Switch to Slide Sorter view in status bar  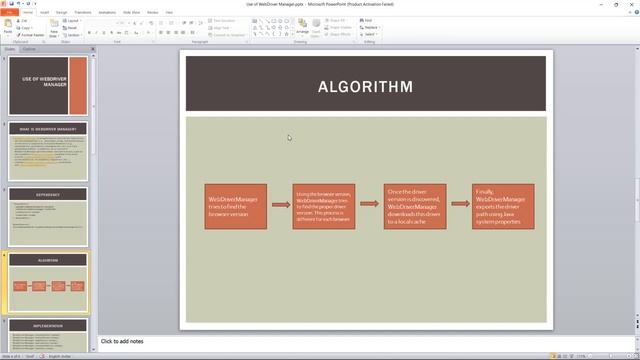[x=559, y=356]
